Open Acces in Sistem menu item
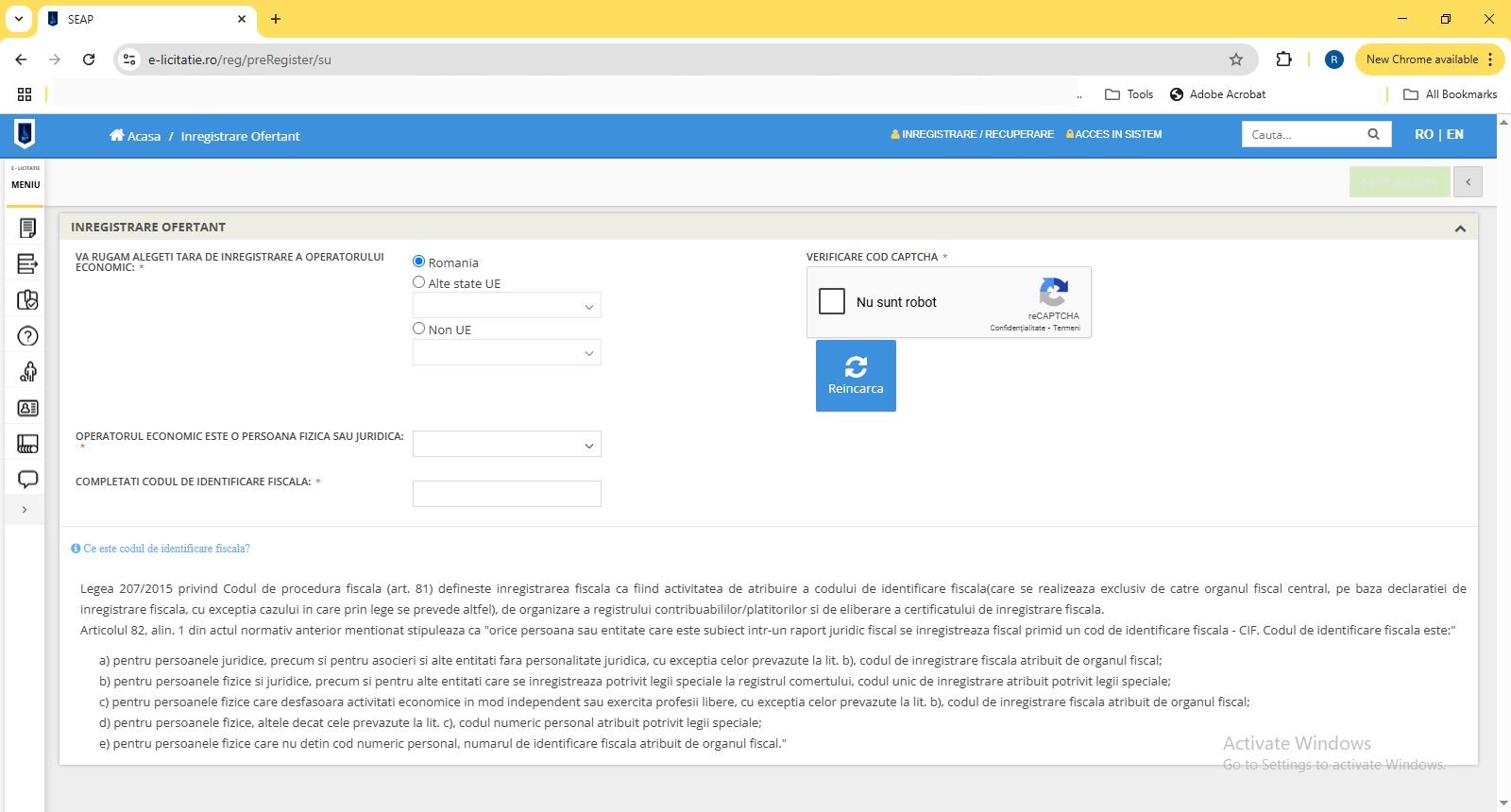The width and height of the screenshot is (1511, 812). 1114,135
